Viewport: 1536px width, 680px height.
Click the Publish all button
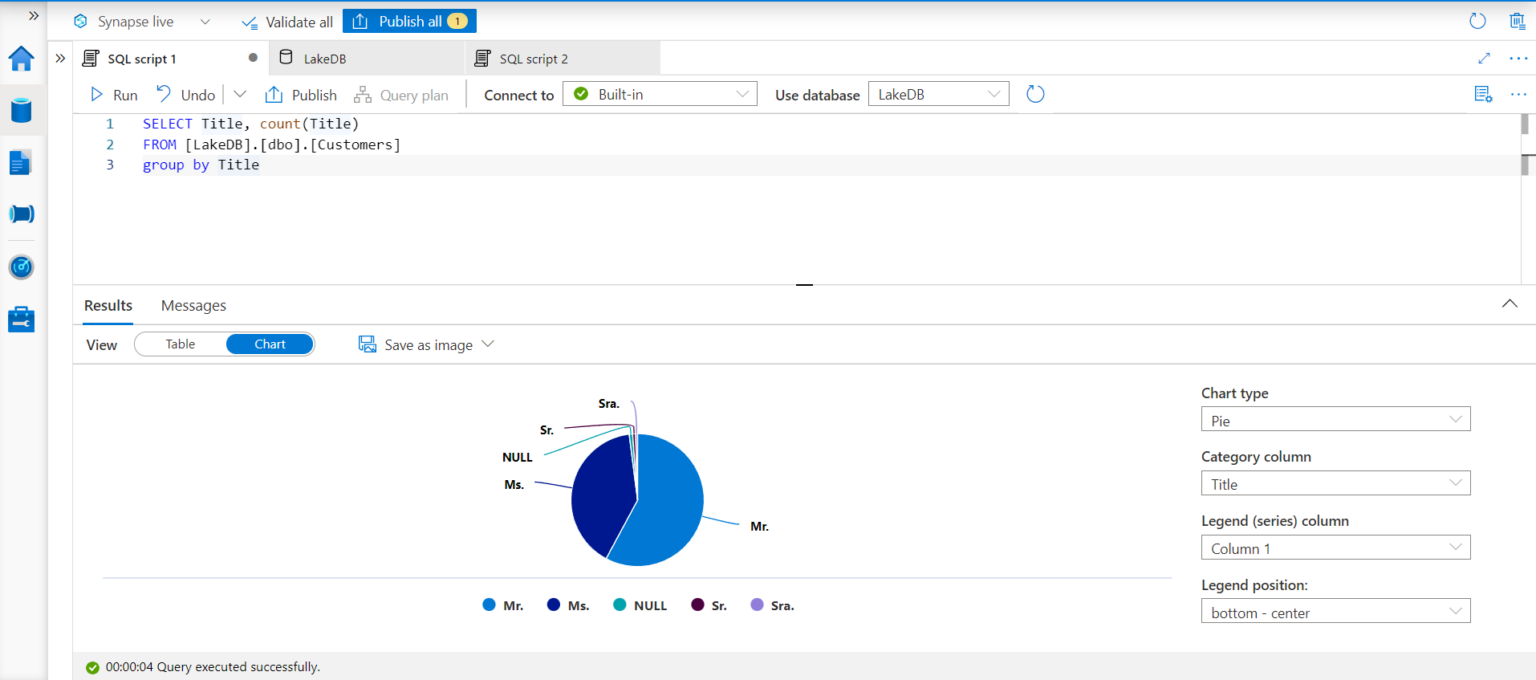(409, 21)
